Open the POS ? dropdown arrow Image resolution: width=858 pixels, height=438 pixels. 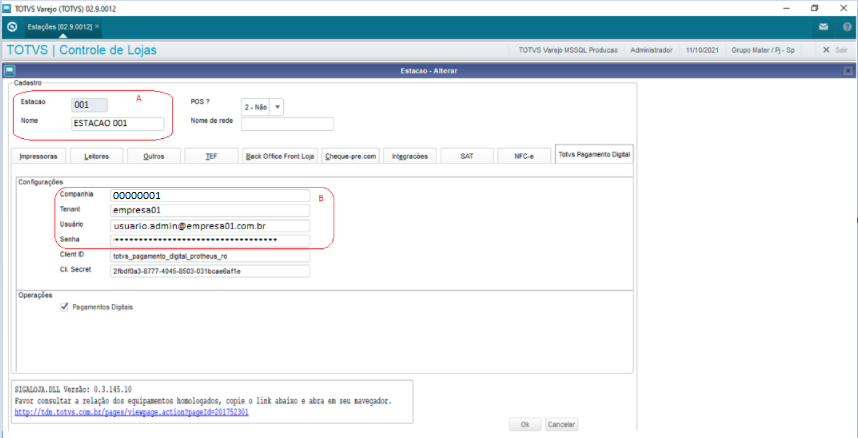coord(277,107)
